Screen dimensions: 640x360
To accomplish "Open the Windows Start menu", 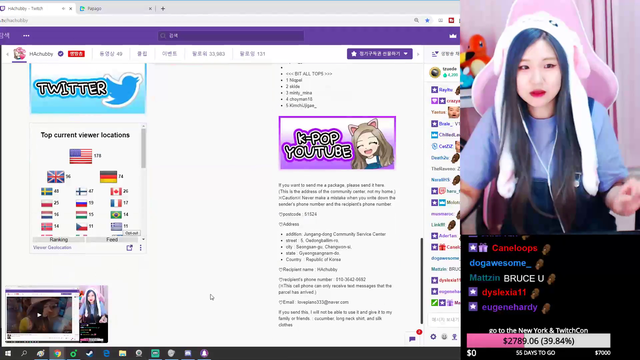I will point(8,353).
